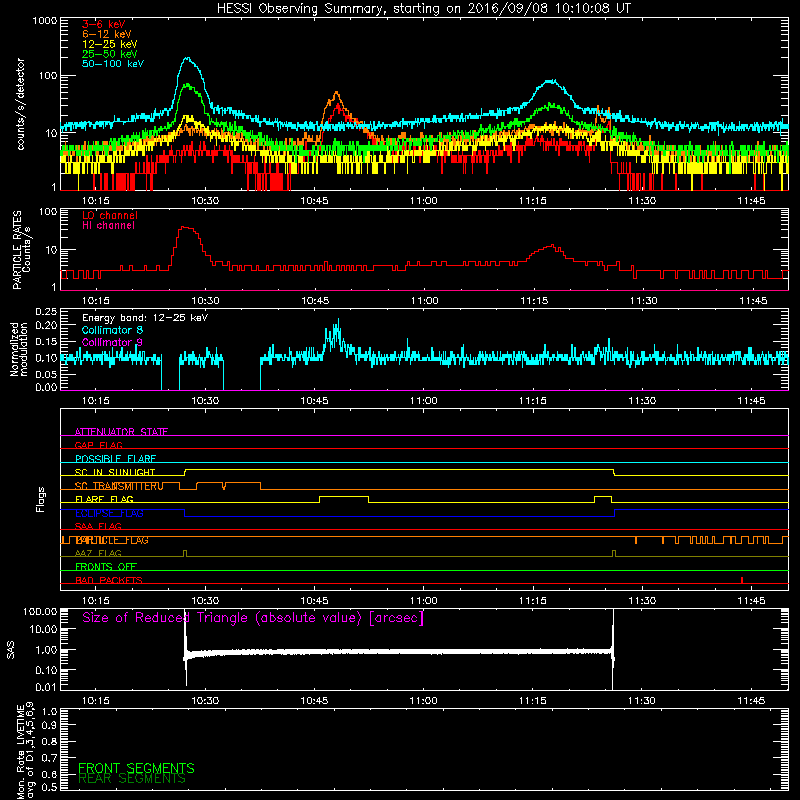Select the REAR SEGMENTS legend label
The image size is (800, 800).
(x=132, y=778)
